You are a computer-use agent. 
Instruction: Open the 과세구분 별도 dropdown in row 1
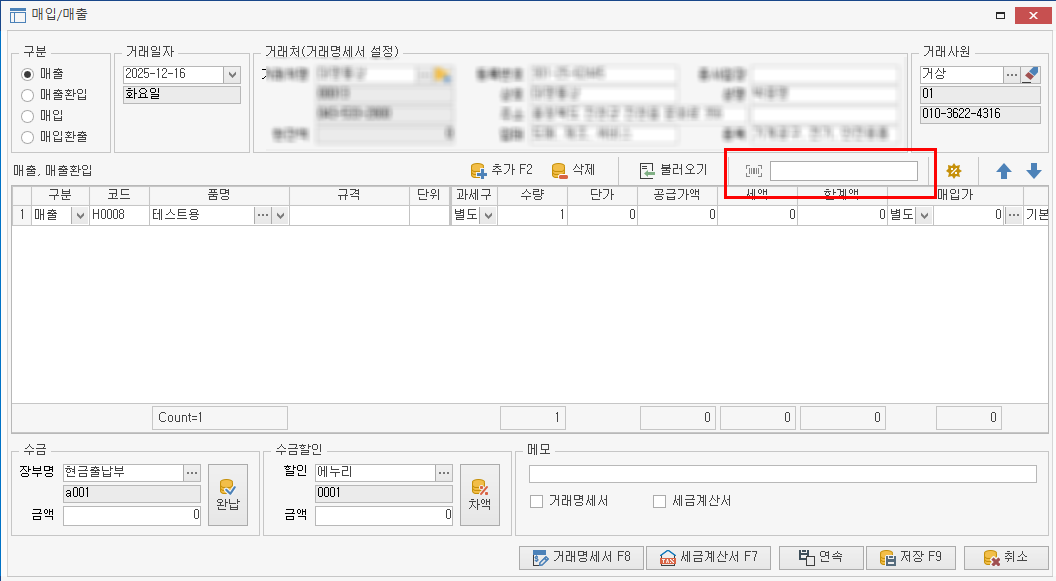488,215
